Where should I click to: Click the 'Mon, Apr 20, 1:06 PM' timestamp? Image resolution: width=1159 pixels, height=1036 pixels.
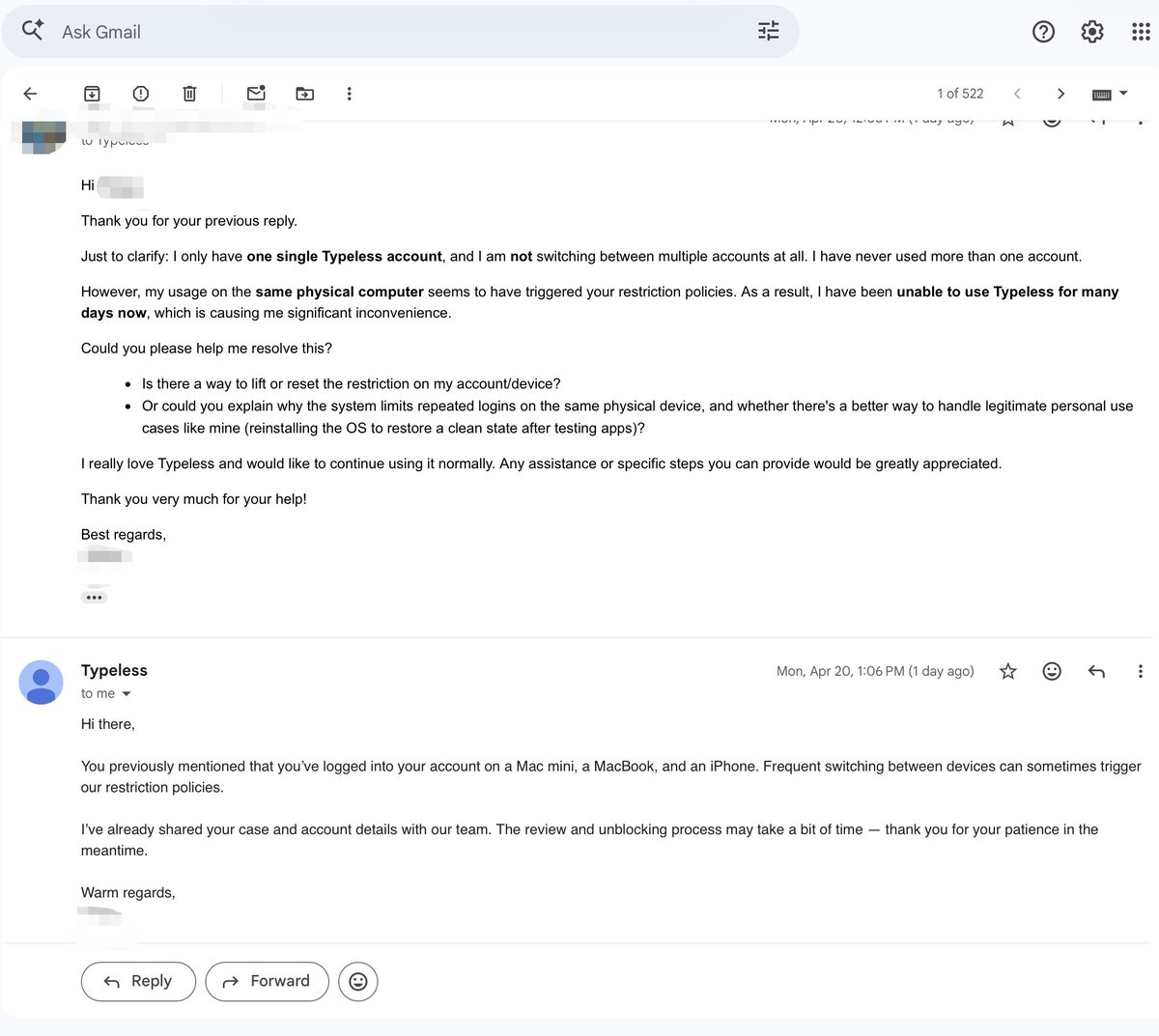click(875, 671)
